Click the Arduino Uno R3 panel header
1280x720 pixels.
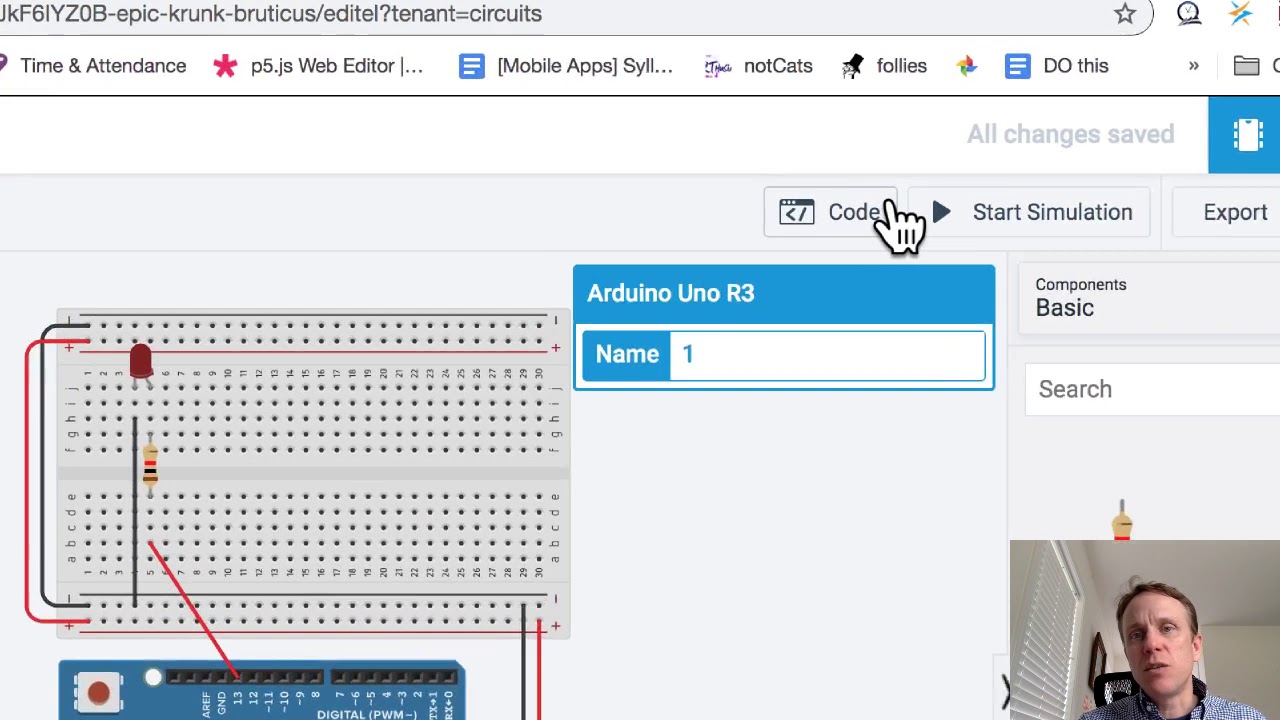coord(784,293)
